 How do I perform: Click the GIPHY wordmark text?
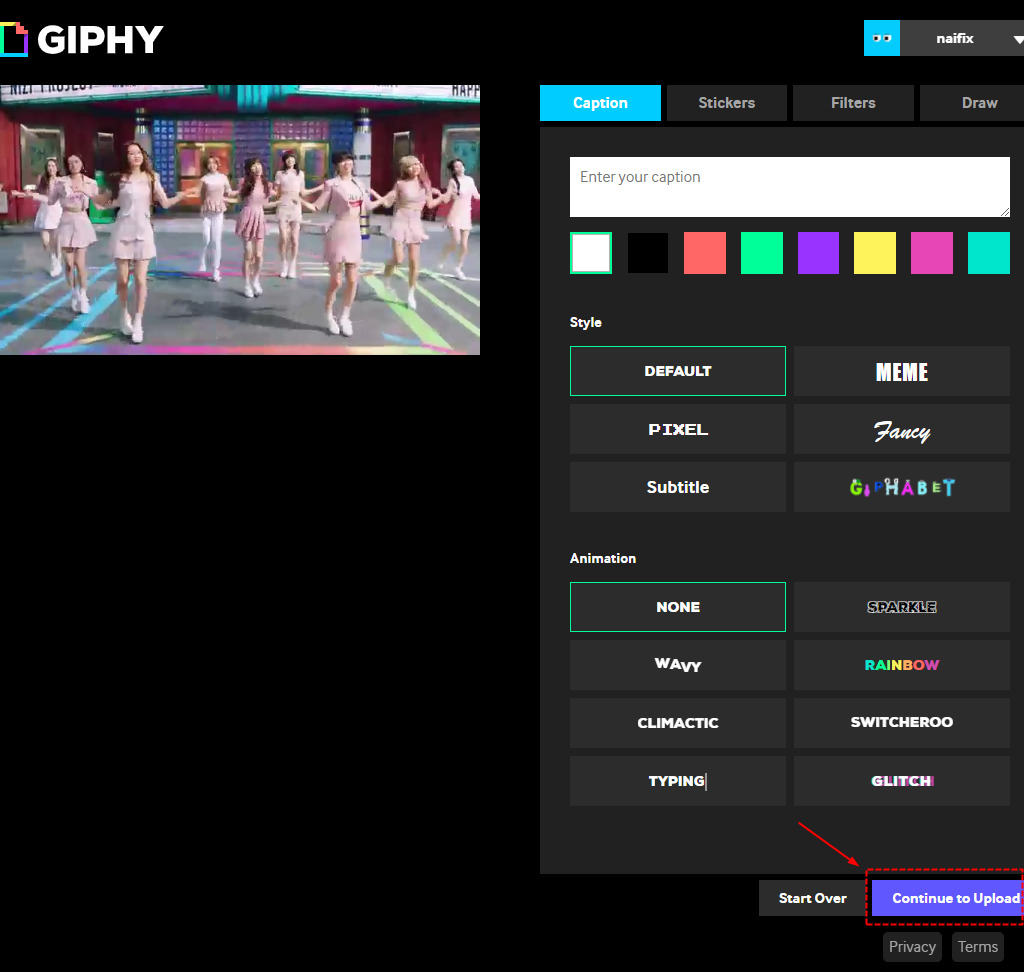tap(100, 40)
